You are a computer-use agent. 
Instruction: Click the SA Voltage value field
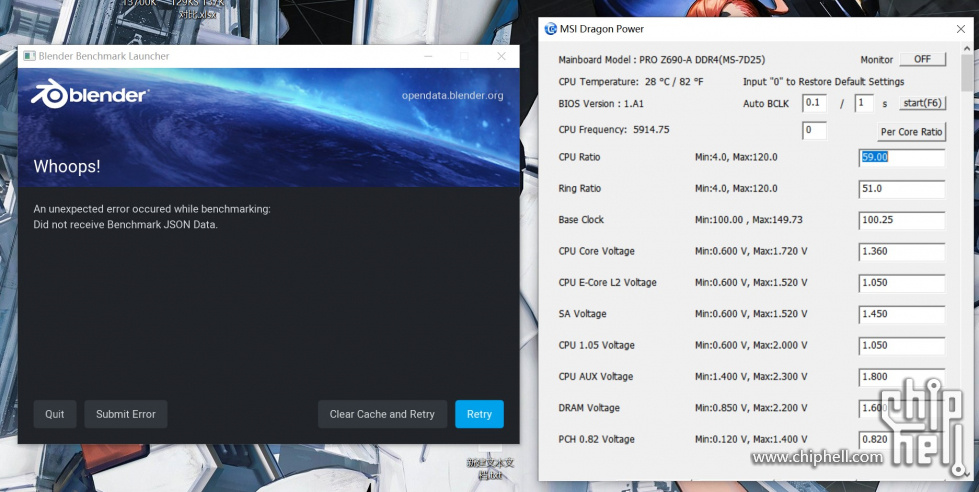coord(902,314)
